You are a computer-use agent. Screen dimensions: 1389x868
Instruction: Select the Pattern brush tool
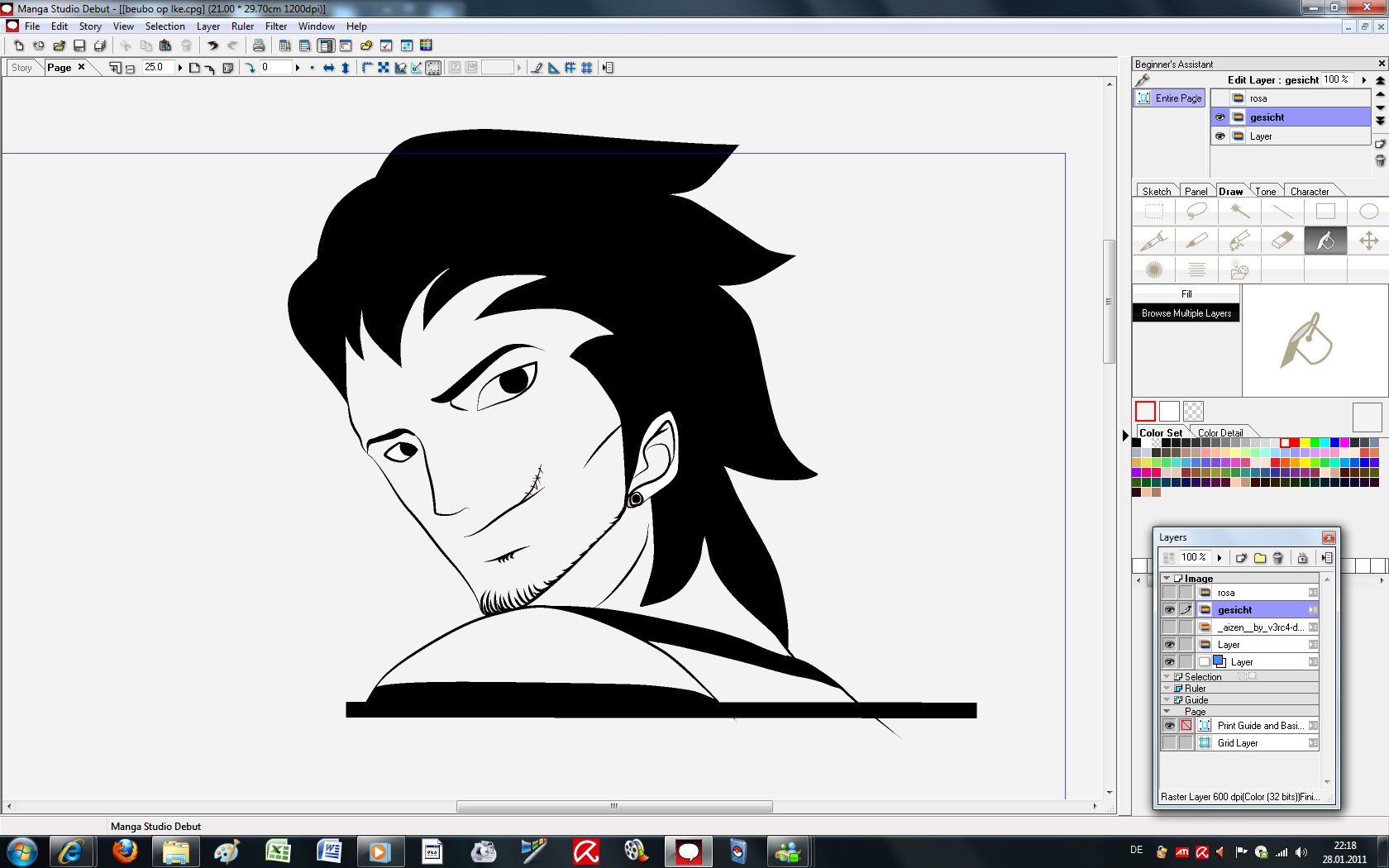tap(1239, 241)
